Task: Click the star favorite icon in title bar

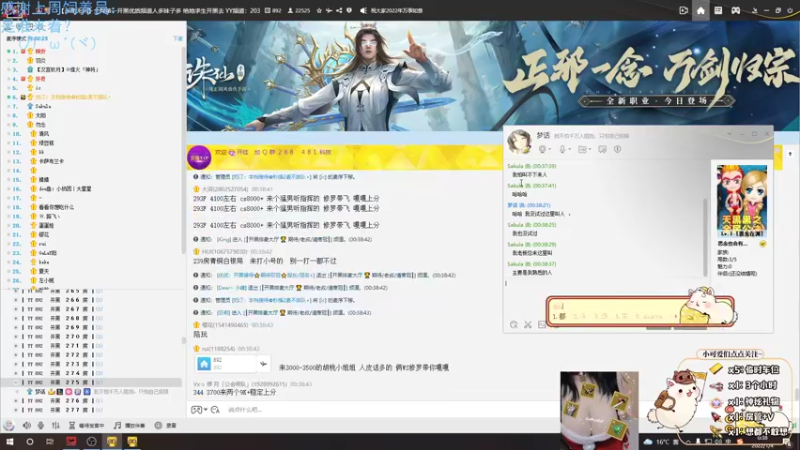Action: coord(319,10)
